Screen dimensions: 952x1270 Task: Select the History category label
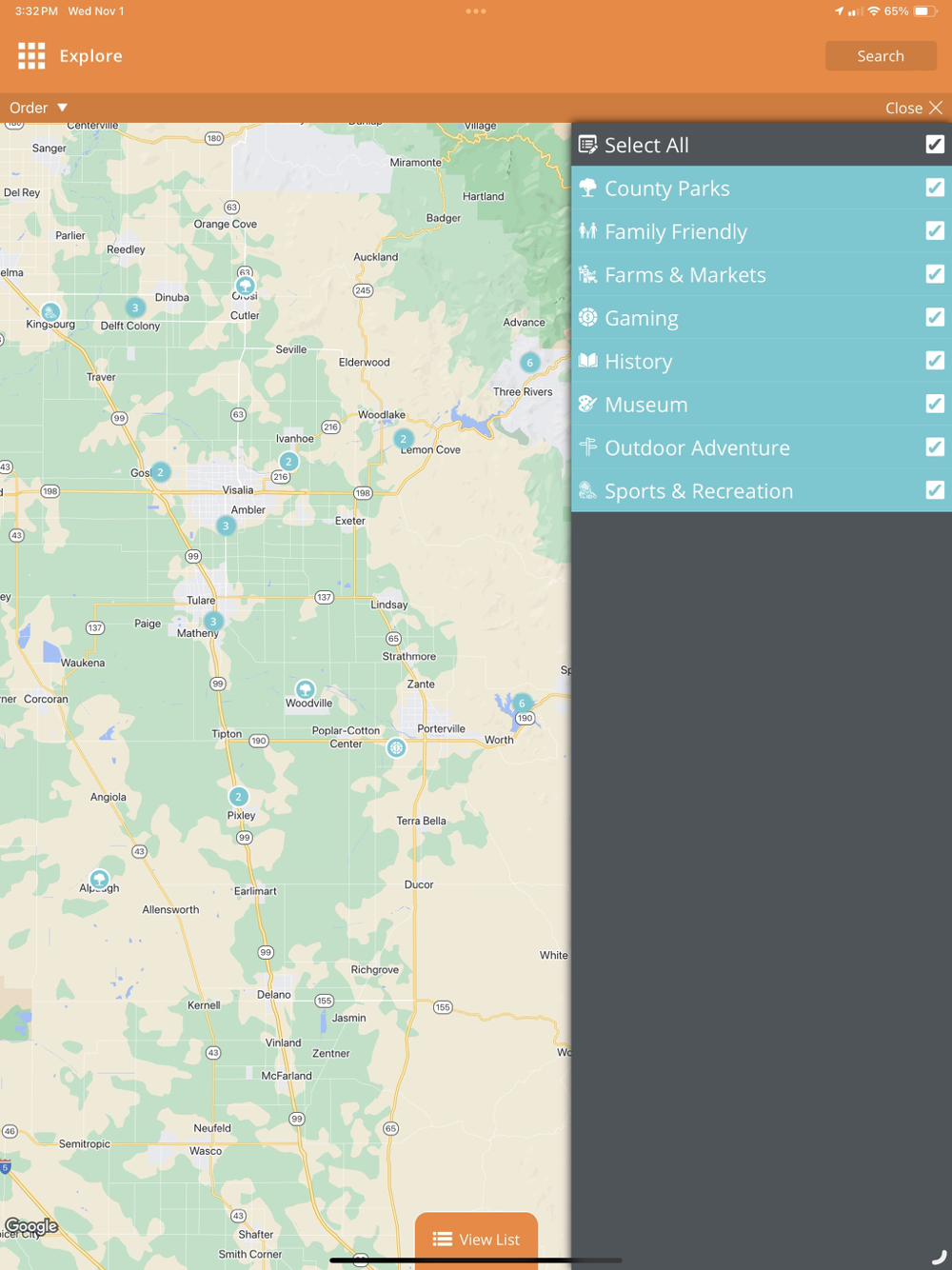click(639, 362)
